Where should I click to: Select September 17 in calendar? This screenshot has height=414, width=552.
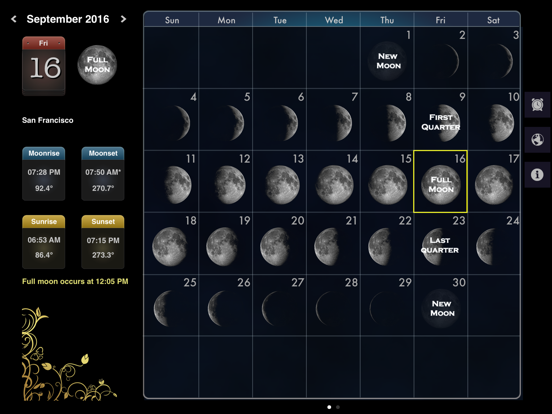pyautogui.click(x=494, y=181)
